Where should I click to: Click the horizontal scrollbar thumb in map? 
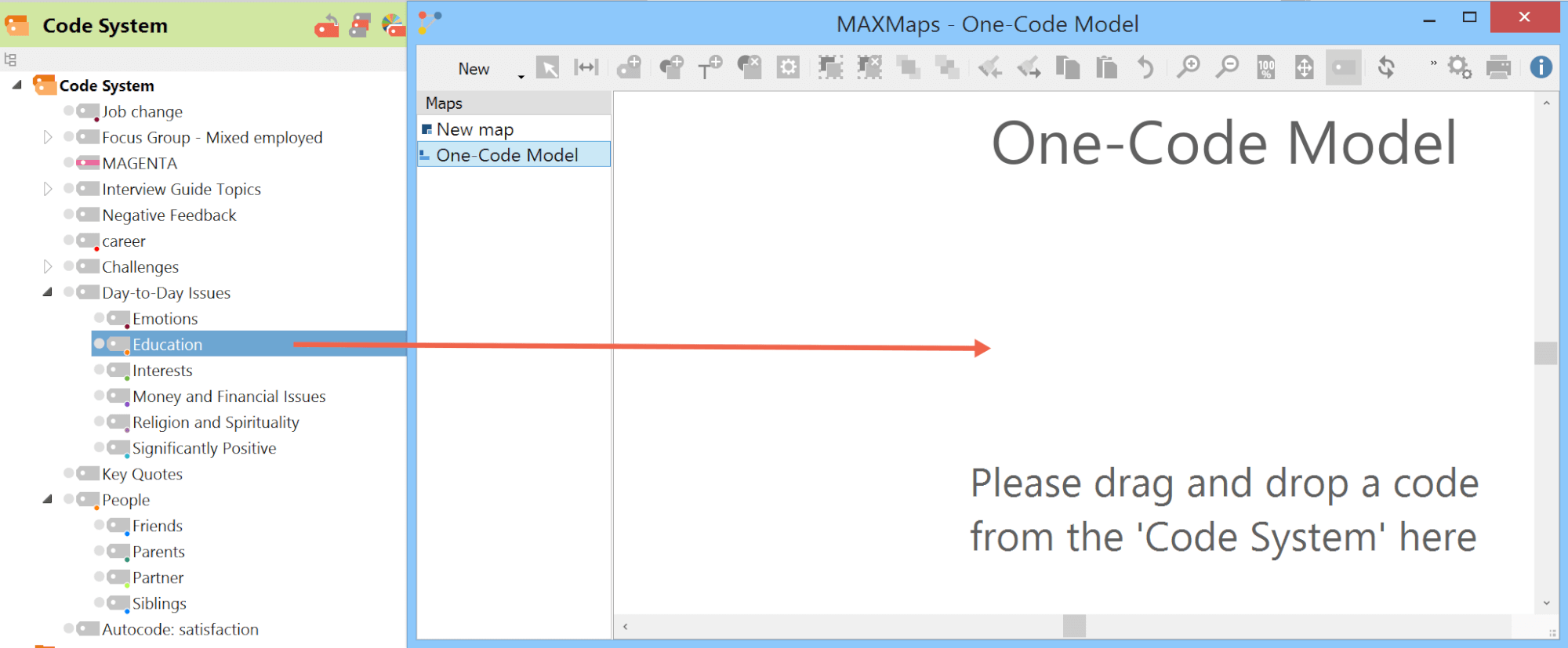(x=1074, y=626)
